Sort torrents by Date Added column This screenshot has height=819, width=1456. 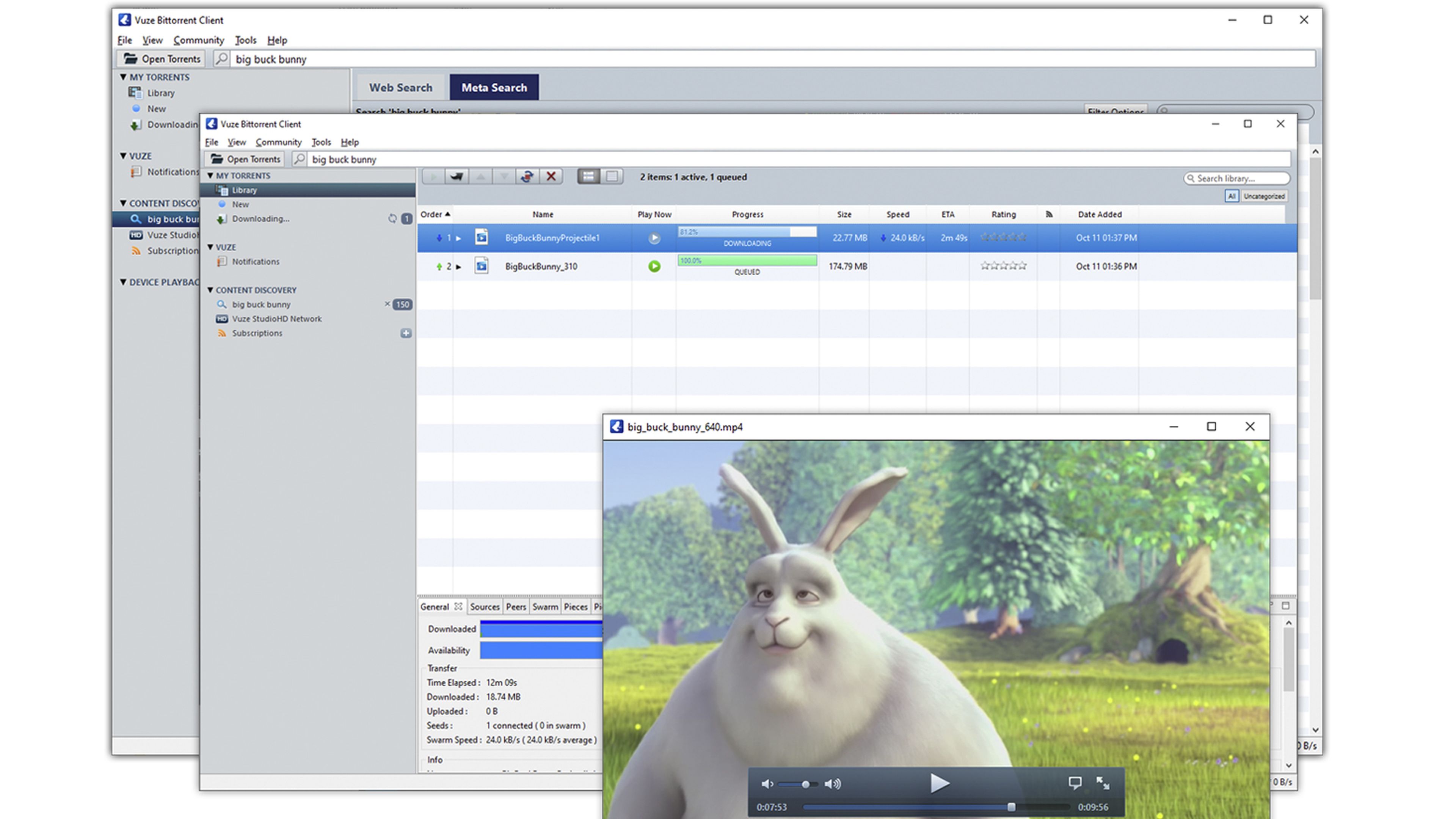[x=1099, y=214]
